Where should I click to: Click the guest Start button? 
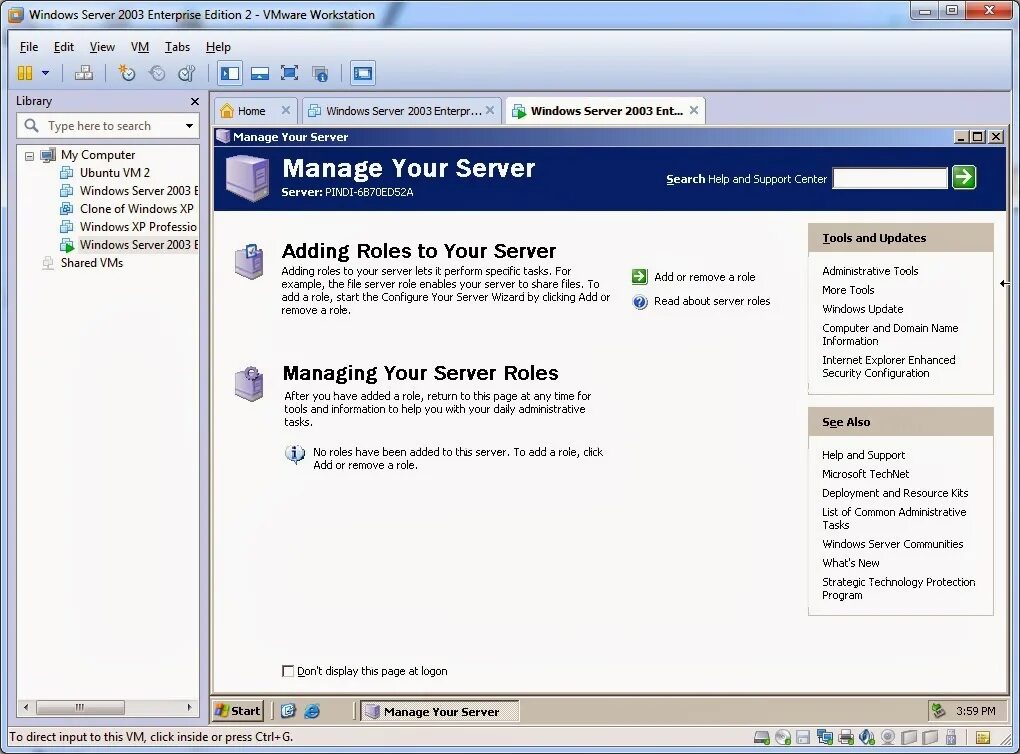238,711
